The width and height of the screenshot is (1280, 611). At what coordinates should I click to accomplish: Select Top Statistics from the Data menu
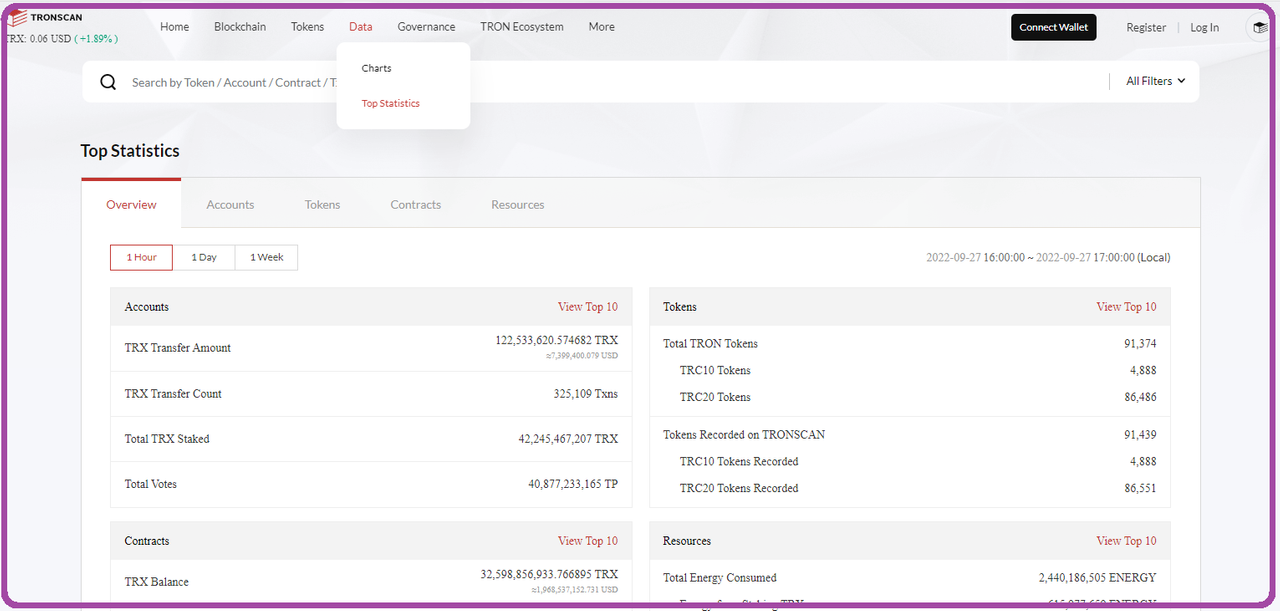click(390, 103)
